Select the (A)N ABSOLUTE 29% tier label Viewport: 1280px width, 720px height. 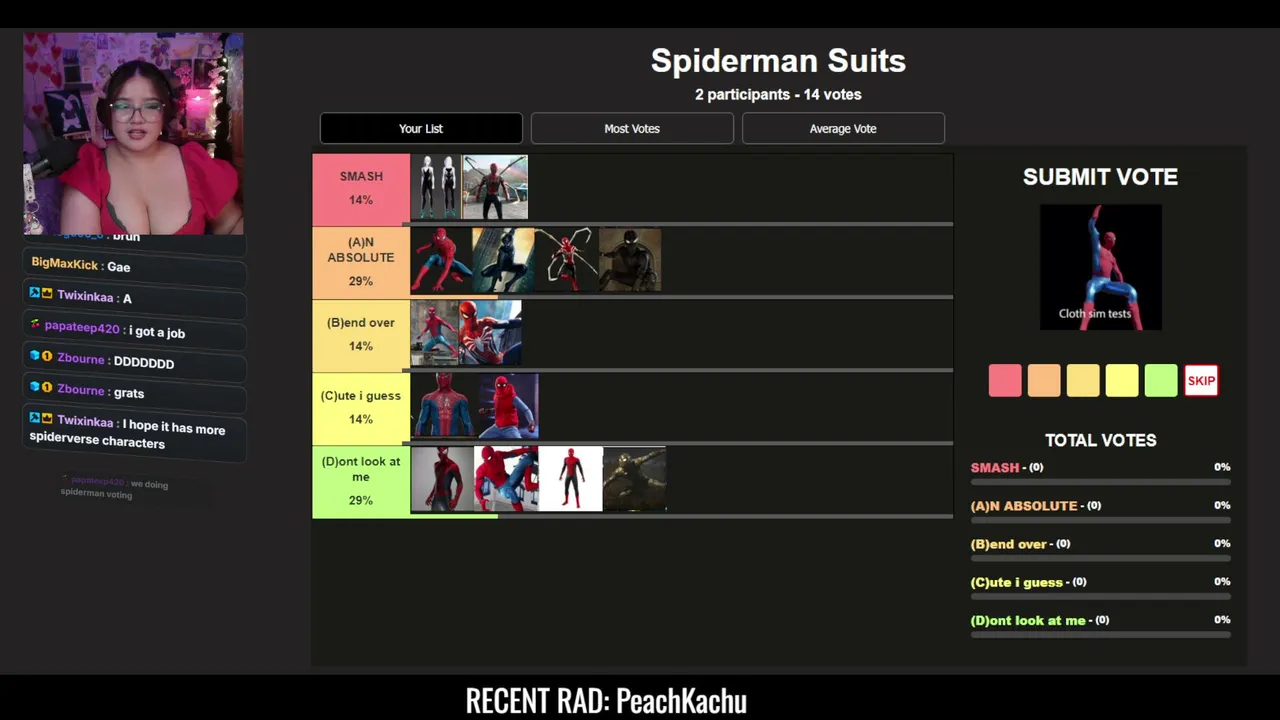point(361,262)
